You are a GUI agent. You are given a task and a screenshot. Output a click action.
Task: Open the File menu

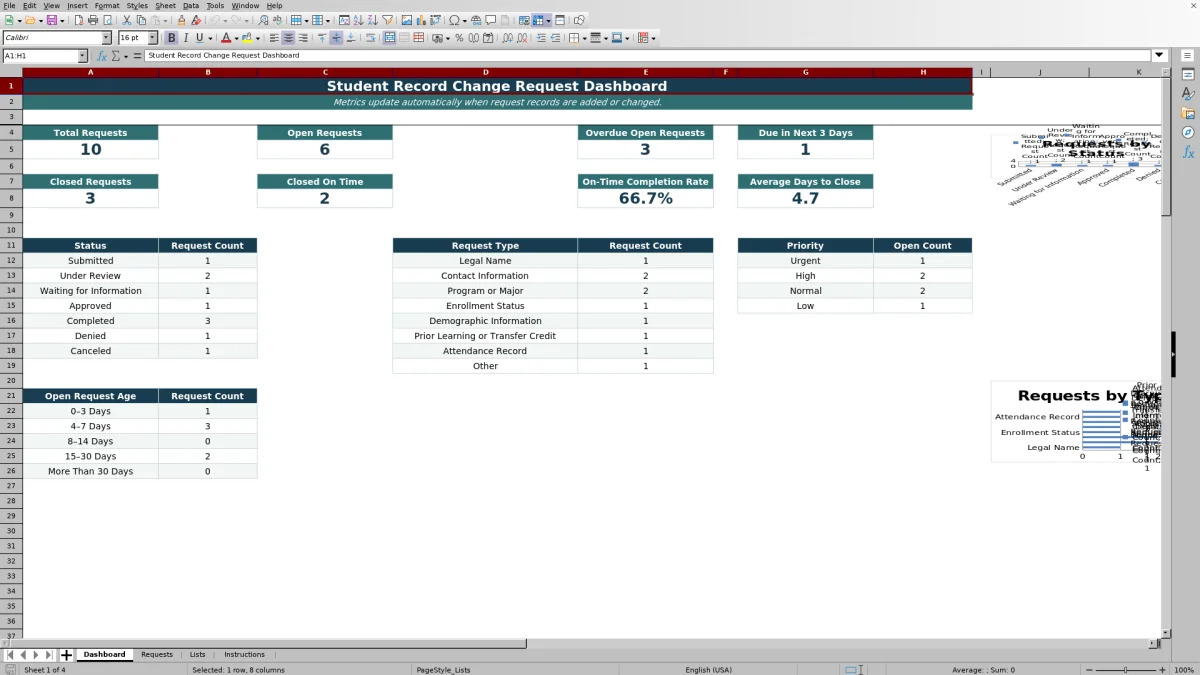coord(8,6)
